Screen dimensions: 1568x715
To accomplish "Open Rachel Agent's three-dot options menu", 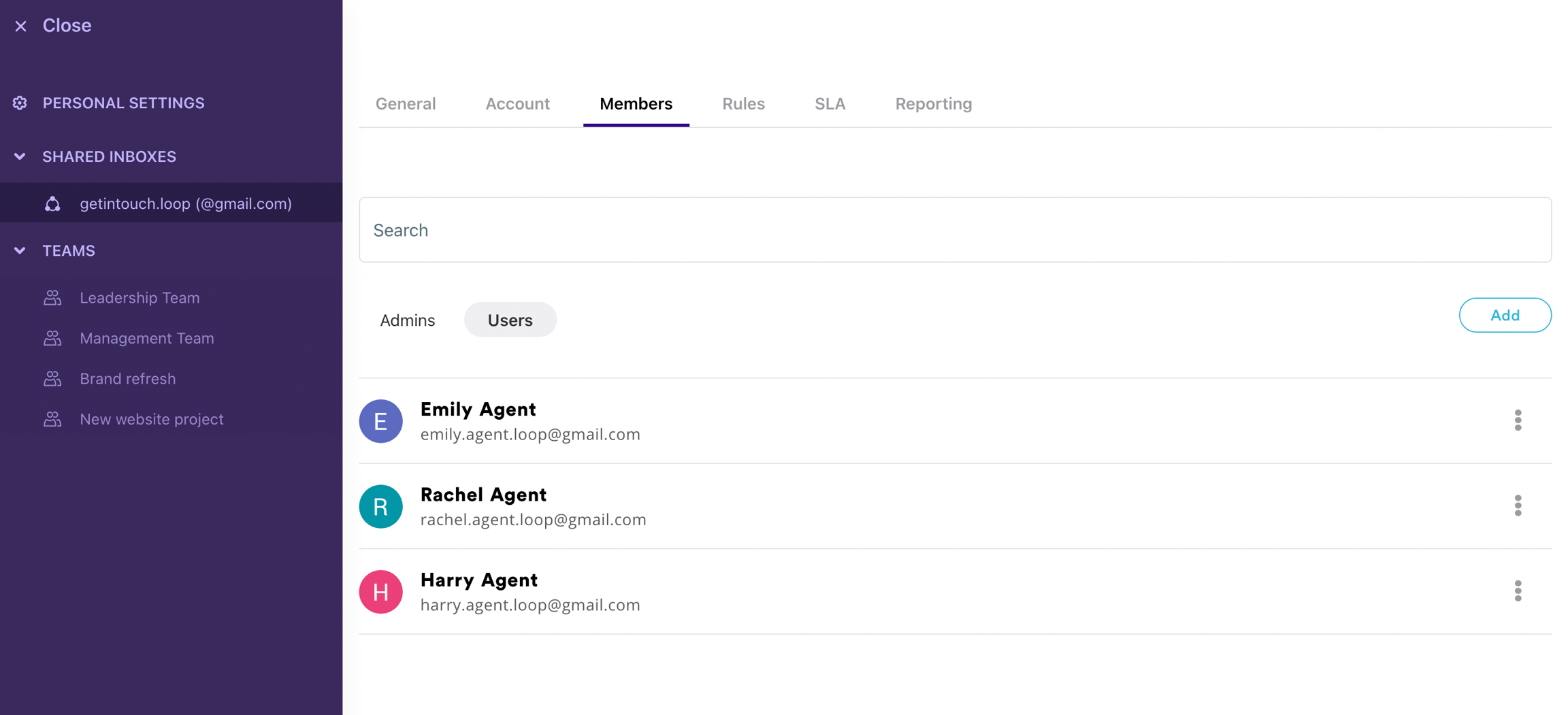I will 1518,505.
